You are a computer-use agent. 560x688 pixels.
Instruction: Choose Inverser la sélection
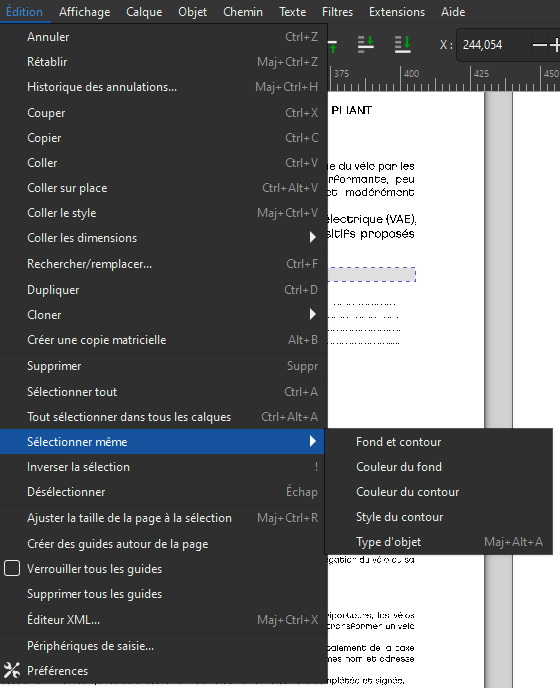(163, 466)
